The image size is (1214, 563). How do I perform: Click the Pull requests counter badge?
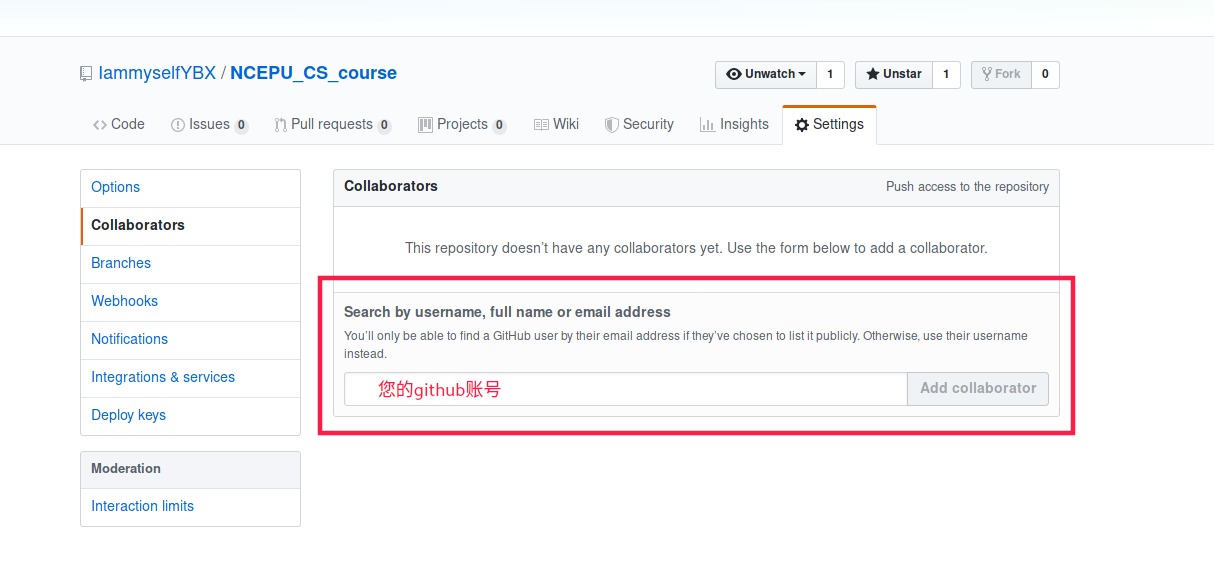point(384,126)
